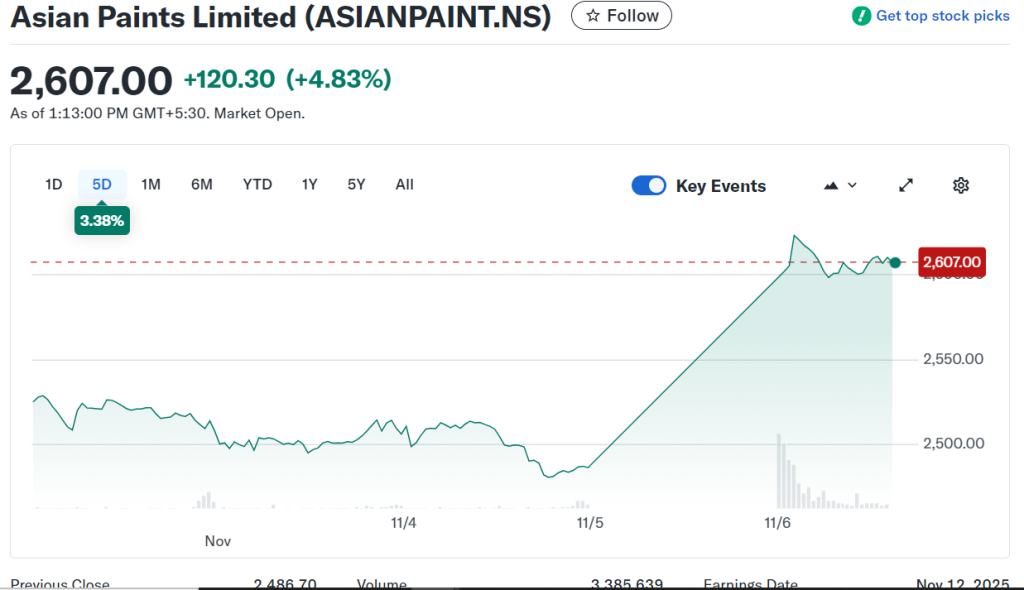Click the green 3.38% gain badge
Screen dimensions: 1024x590
(101, 220)
